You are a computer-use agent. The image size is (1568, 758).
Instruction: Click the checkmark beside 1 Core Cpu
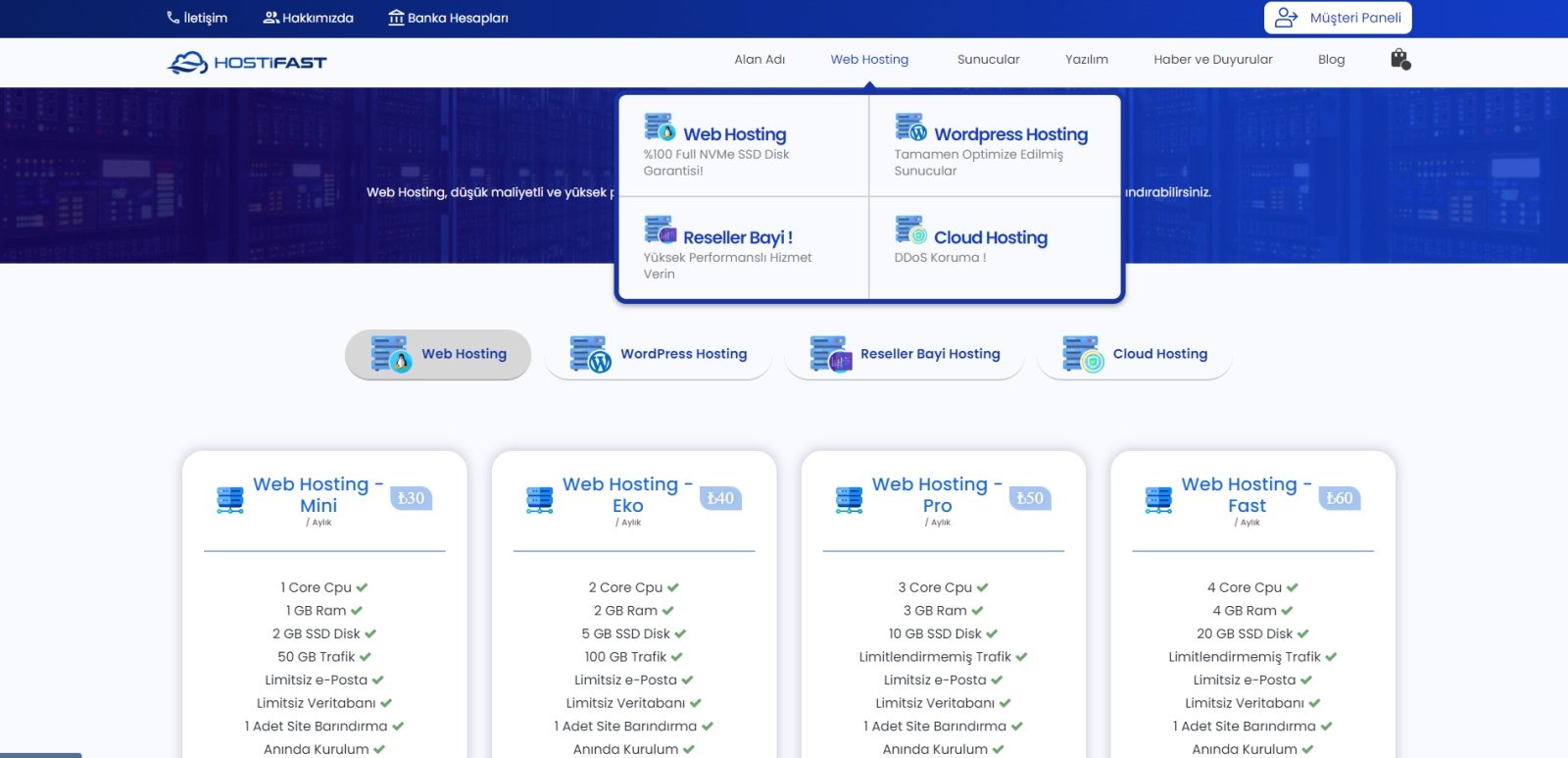[x=362, y=587]
